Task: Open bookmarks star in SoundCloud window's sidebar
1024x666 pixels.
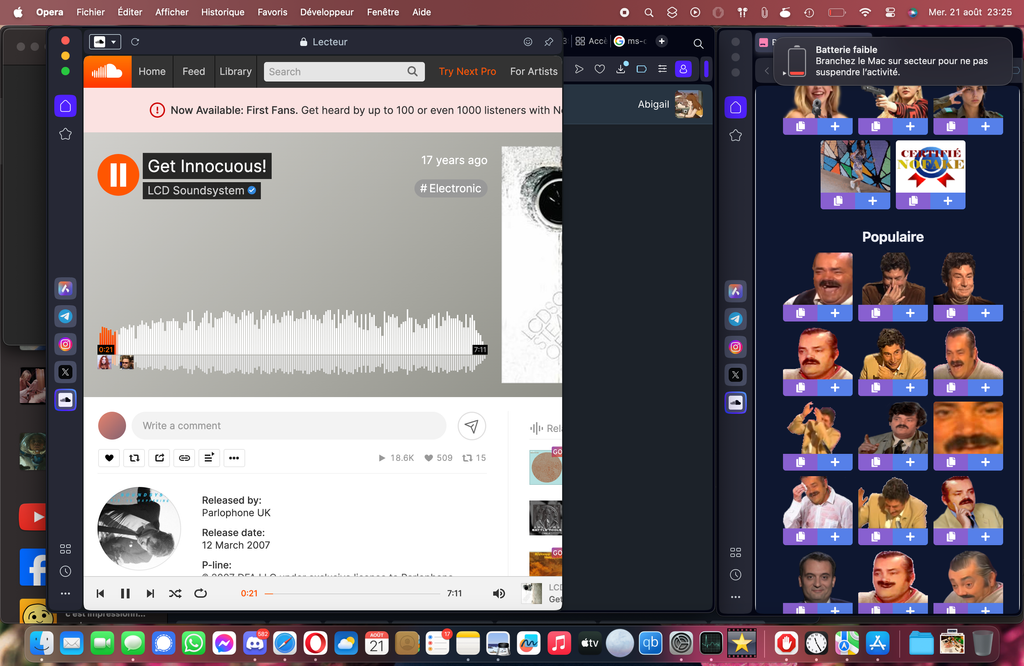Action: click(x=65, y=134)
